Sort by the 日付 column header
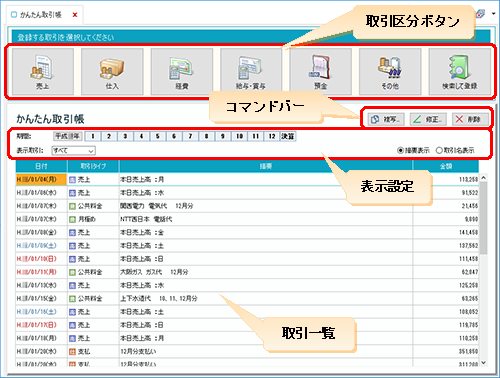The width and height of the screenshot is (500, 378). (x=41, y=166)
